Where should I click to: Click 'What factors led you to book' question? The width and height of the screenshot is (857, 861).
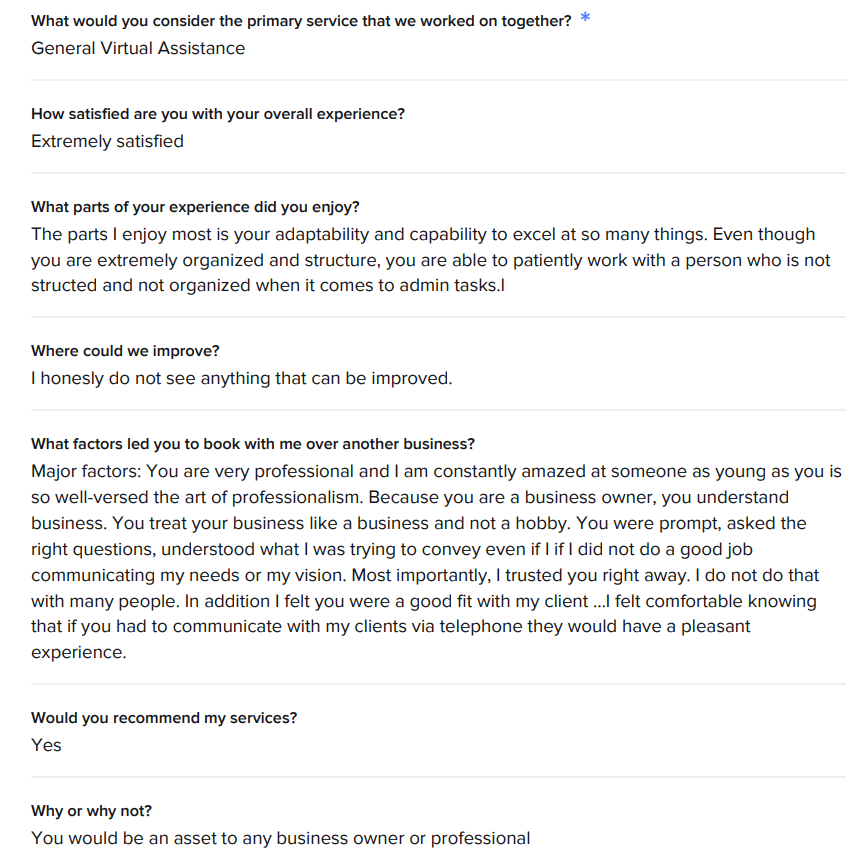click(x=253, y=444)
